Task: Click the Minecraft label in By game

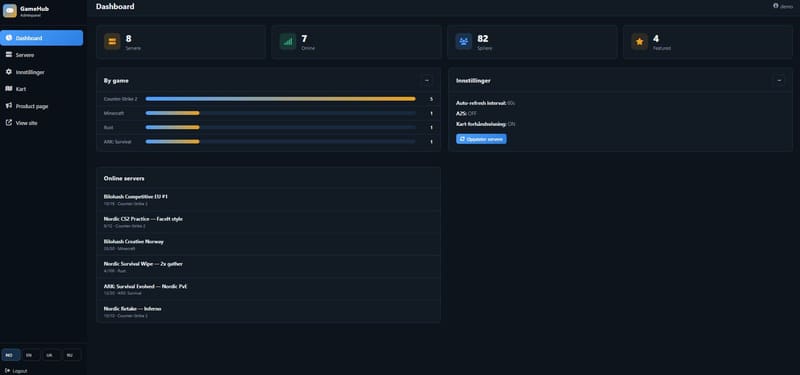Action: (x=114, y=113)
